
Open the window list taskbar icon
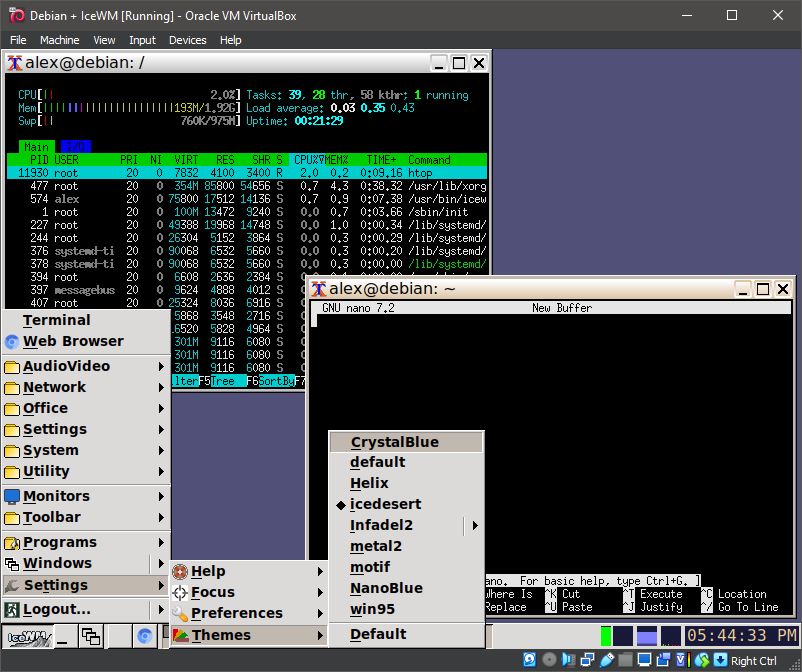(x=91, y=636)
